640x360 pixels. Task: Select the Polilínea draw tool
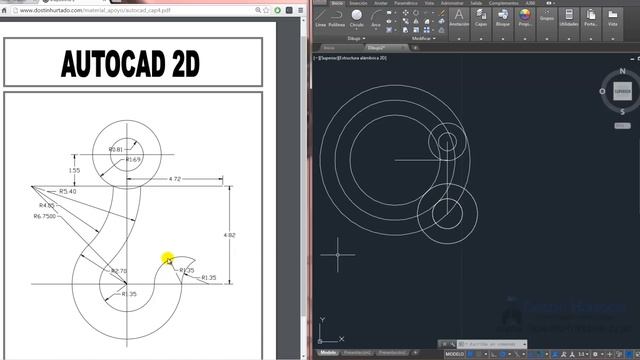(336, 18)
